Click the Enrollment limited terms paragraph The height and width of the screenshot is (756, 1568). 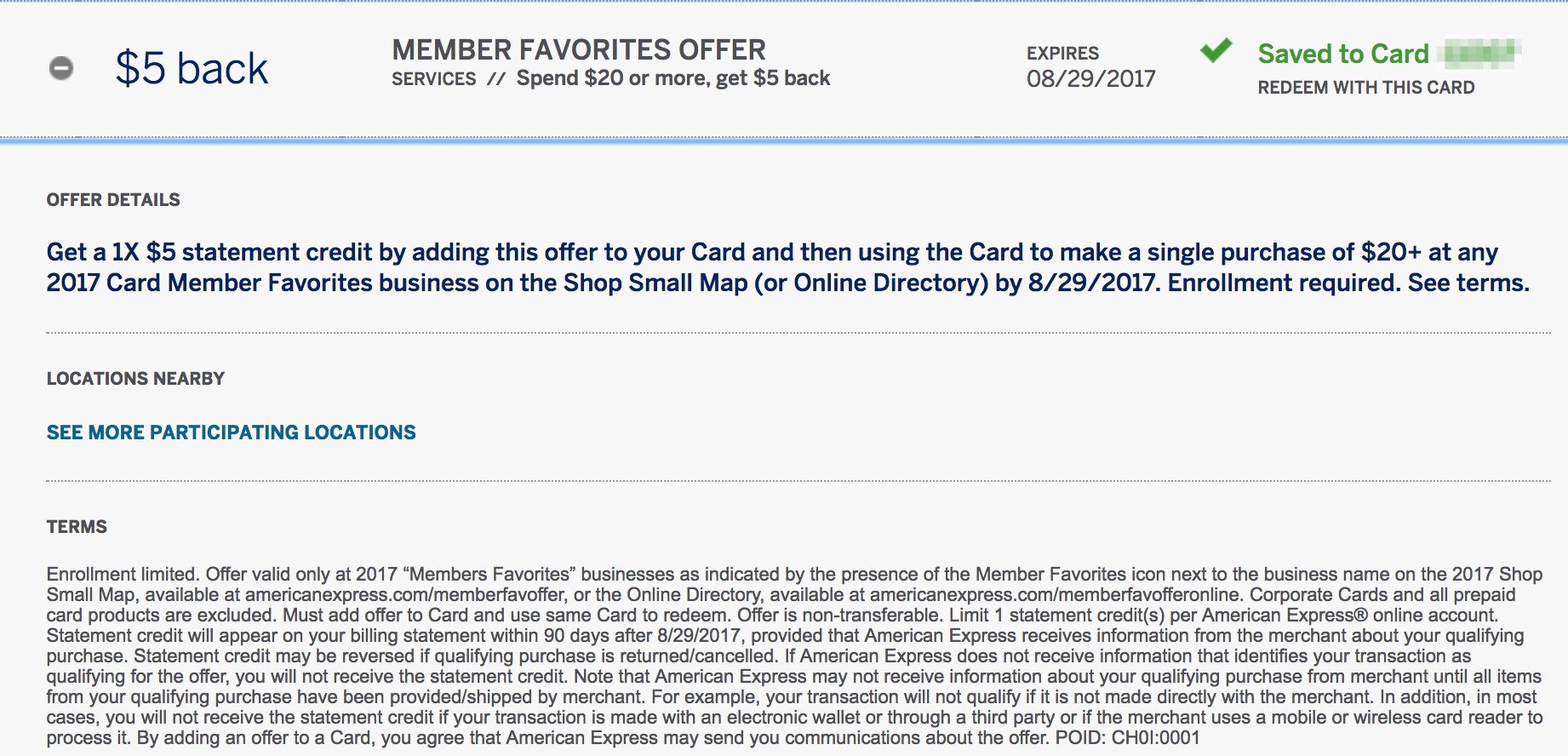pos(794,656)
